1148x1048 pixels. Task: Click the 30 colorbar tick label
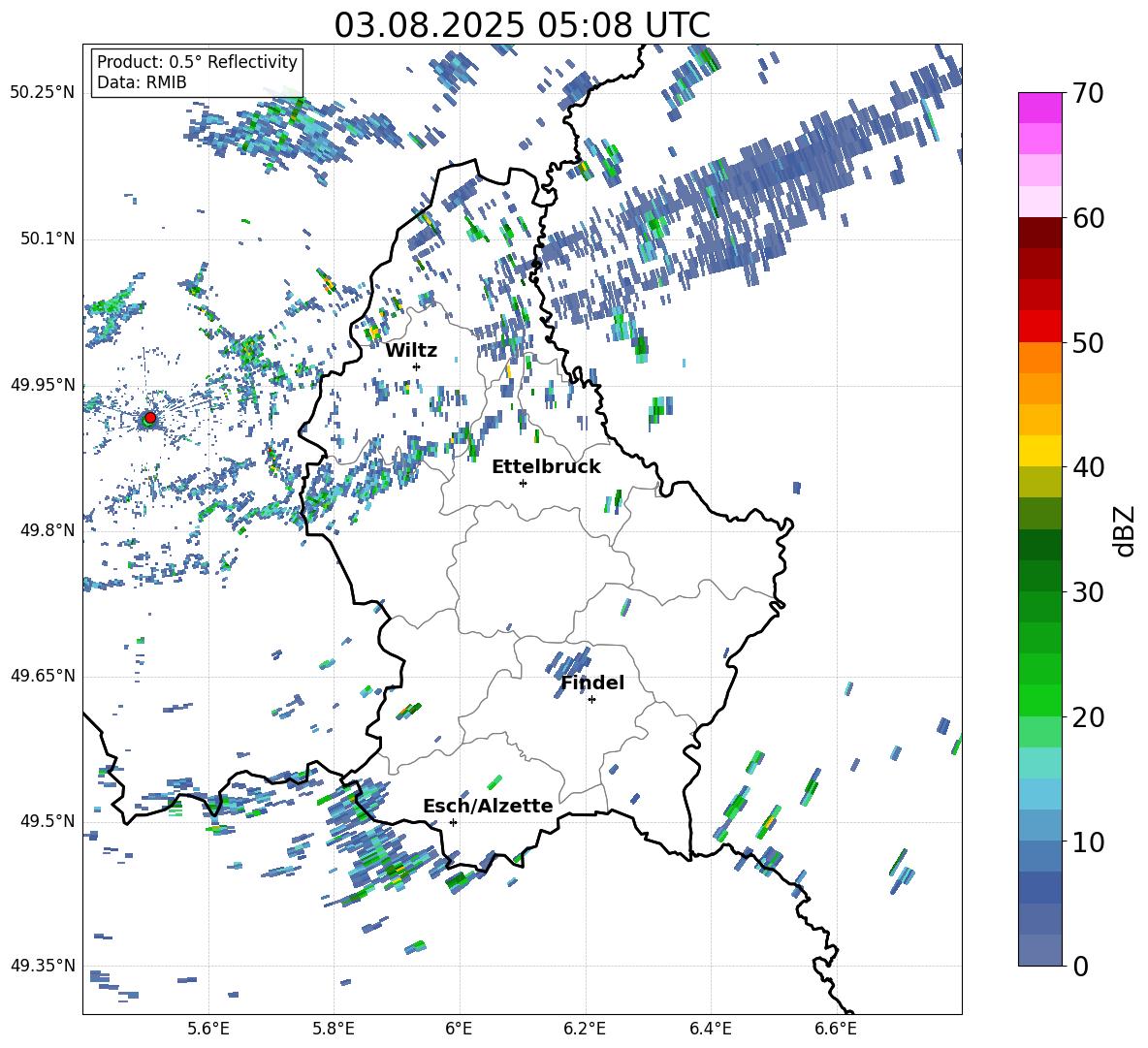pos(1088,592)
